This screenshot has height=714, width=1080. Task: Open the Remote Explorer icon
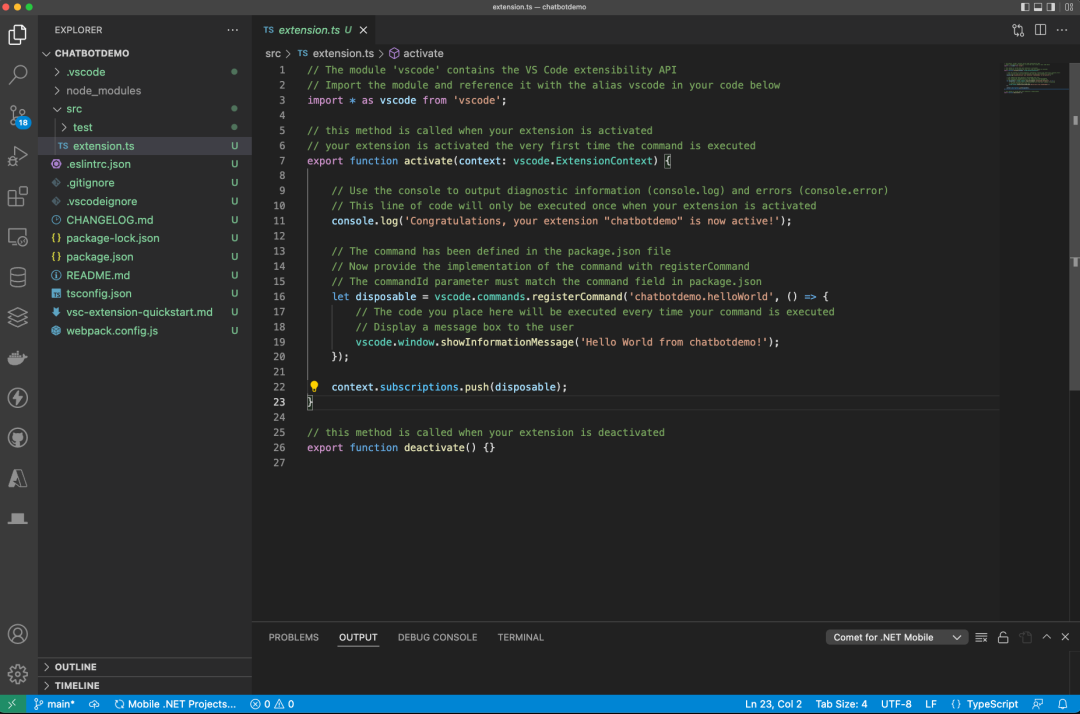(x=18, y=238)
